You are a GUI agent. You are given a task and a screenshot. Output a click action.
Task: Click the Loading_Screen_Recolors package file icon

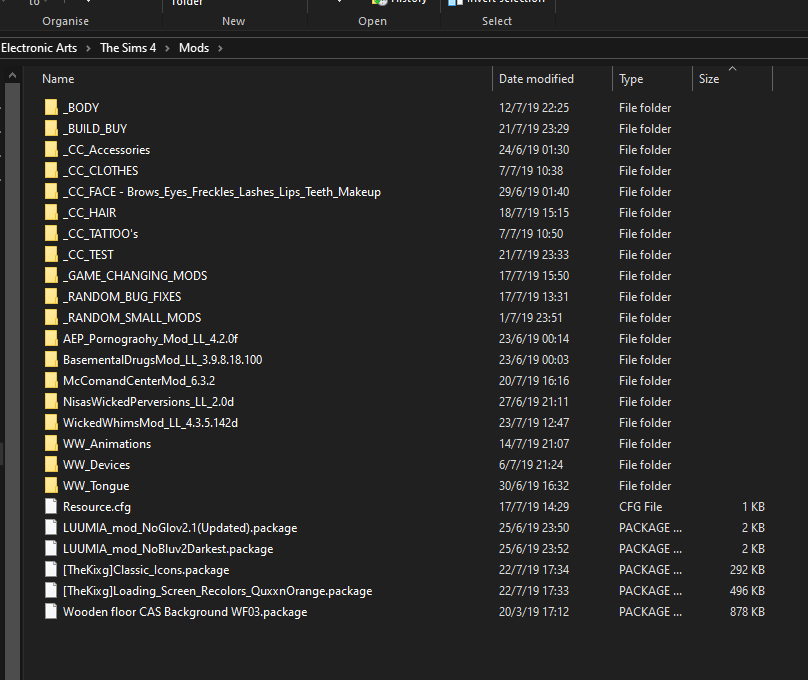coord(51,591)
